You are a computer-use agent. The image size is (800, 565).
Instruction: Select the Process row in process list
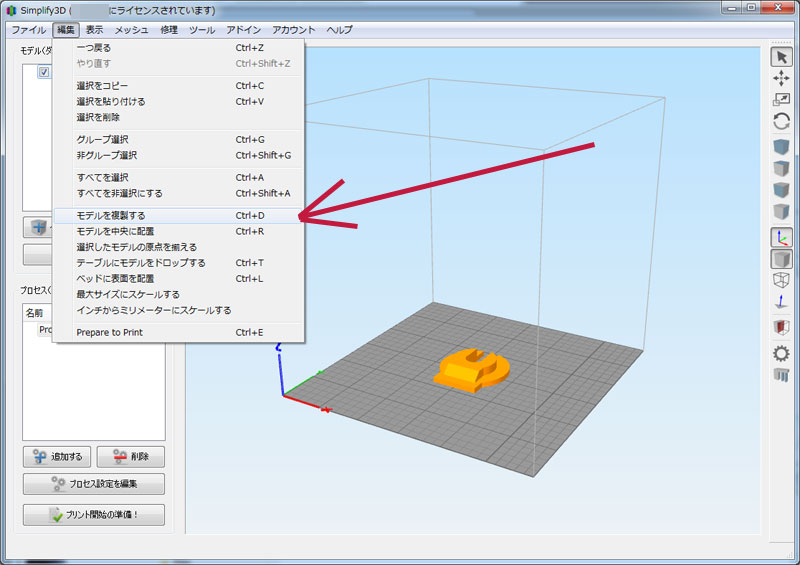point(45,330)
